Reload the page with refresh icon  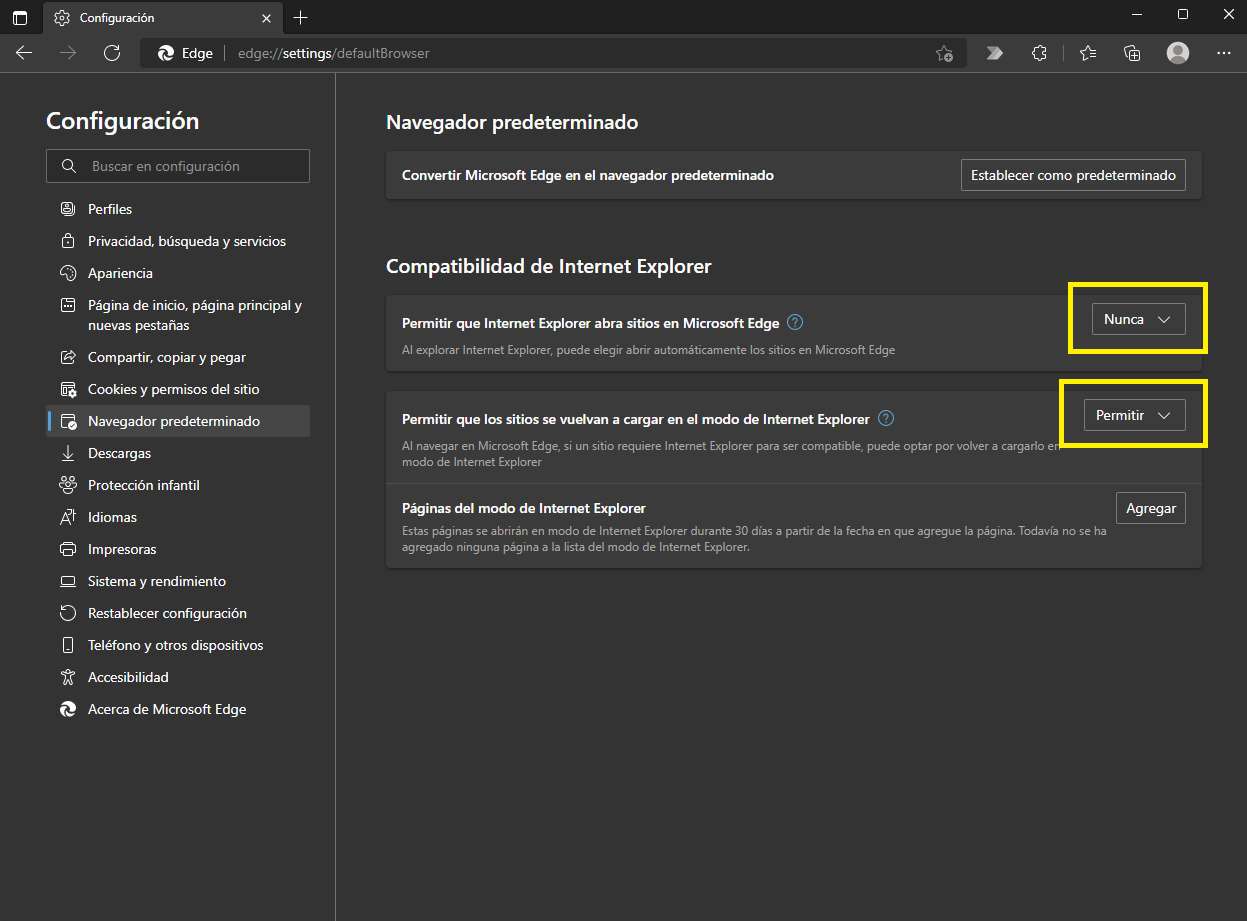[x=112, y=53]
